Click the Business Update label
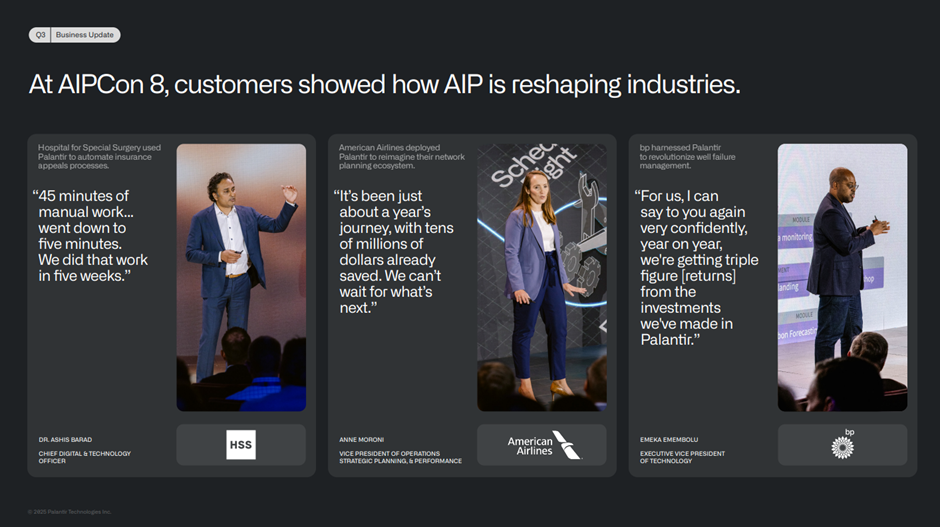 pyautogui.click(x=85, y=35)
